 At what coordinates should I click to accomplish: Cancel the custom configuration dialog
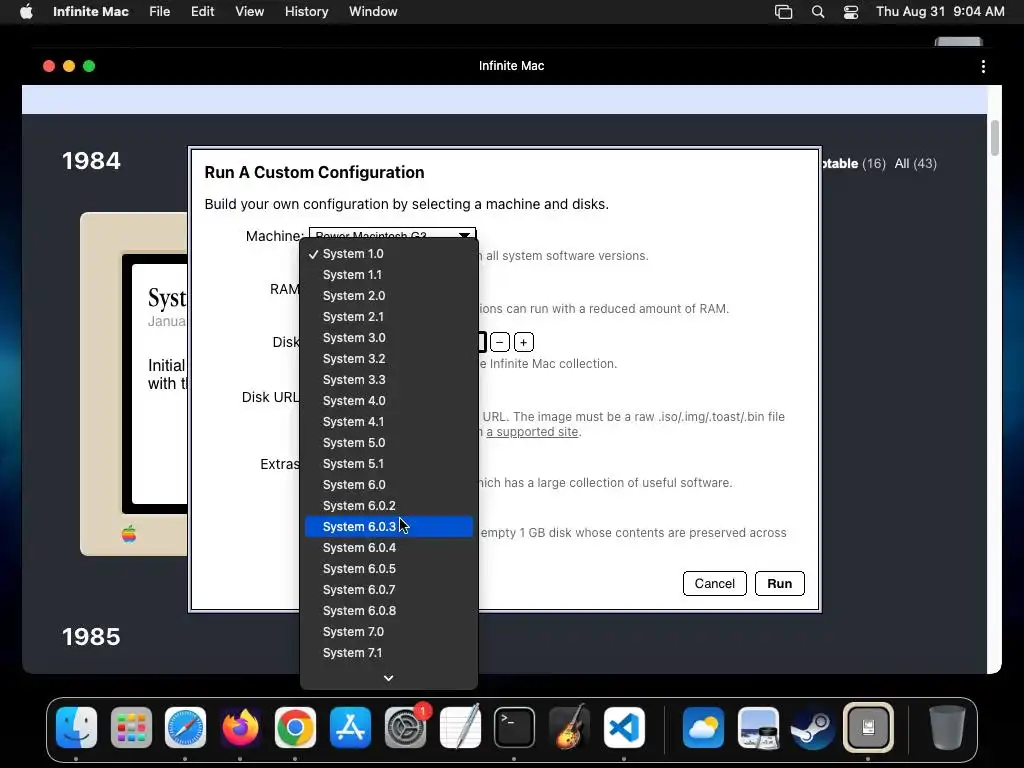pyautogui.click(x=714, y=583)
